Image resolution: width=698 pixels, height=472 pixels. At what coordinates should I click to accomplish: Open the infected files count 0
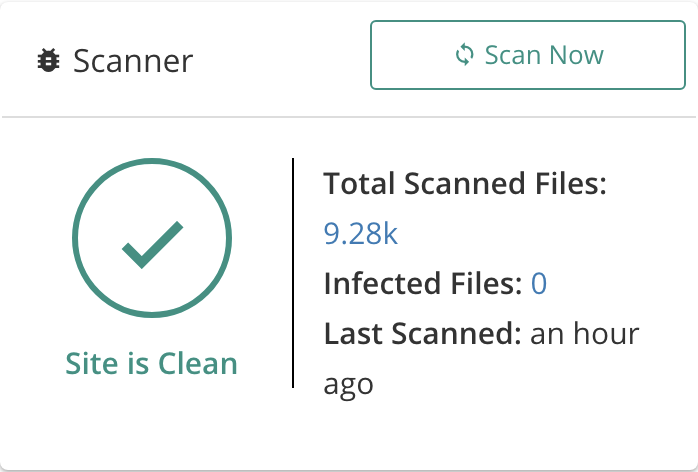click(539, 283)
